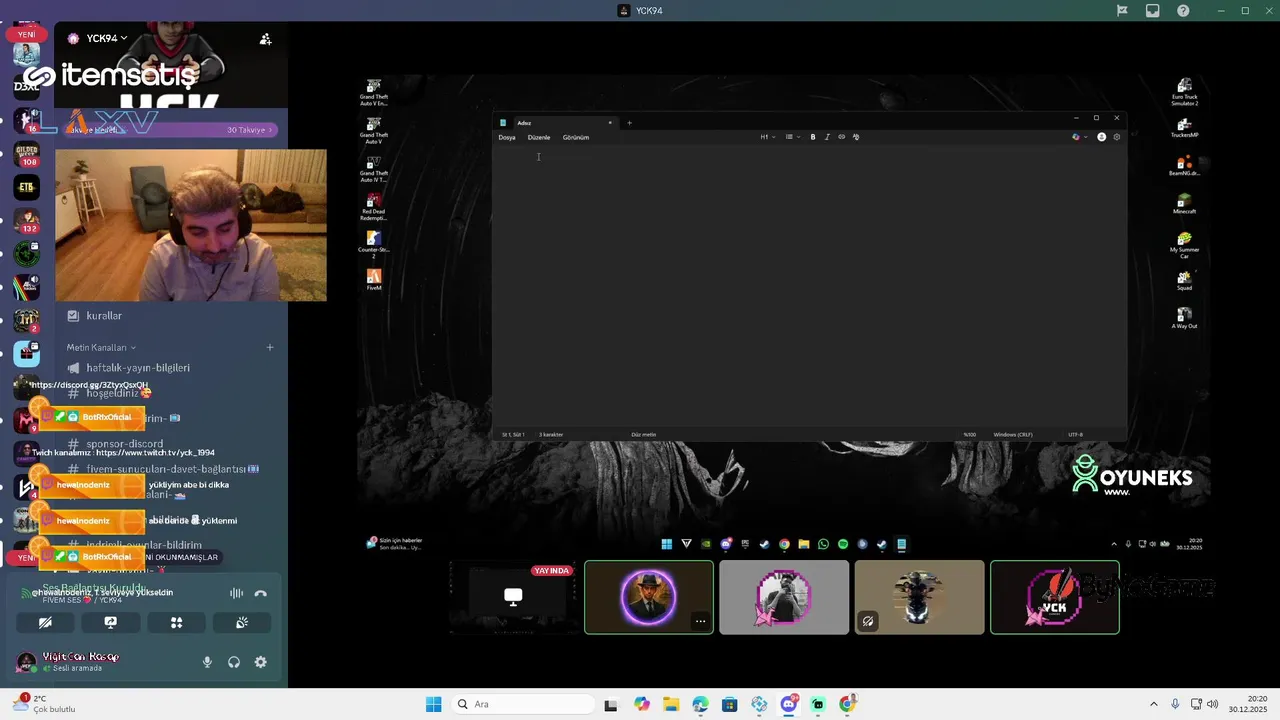Open Discord from the Windows taskbar
The width and height of the screenshot is (1280, 720).
pos(789,704)
